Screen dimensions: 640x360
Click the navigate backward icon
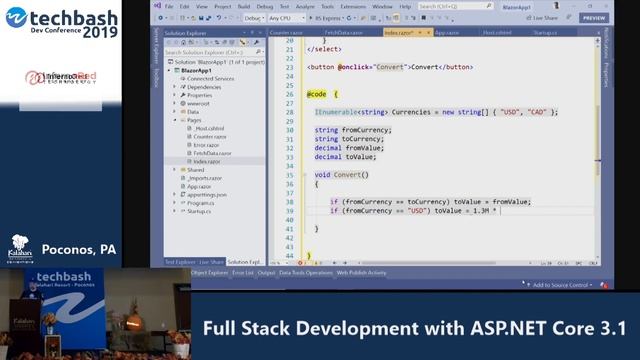pos(160,18)
